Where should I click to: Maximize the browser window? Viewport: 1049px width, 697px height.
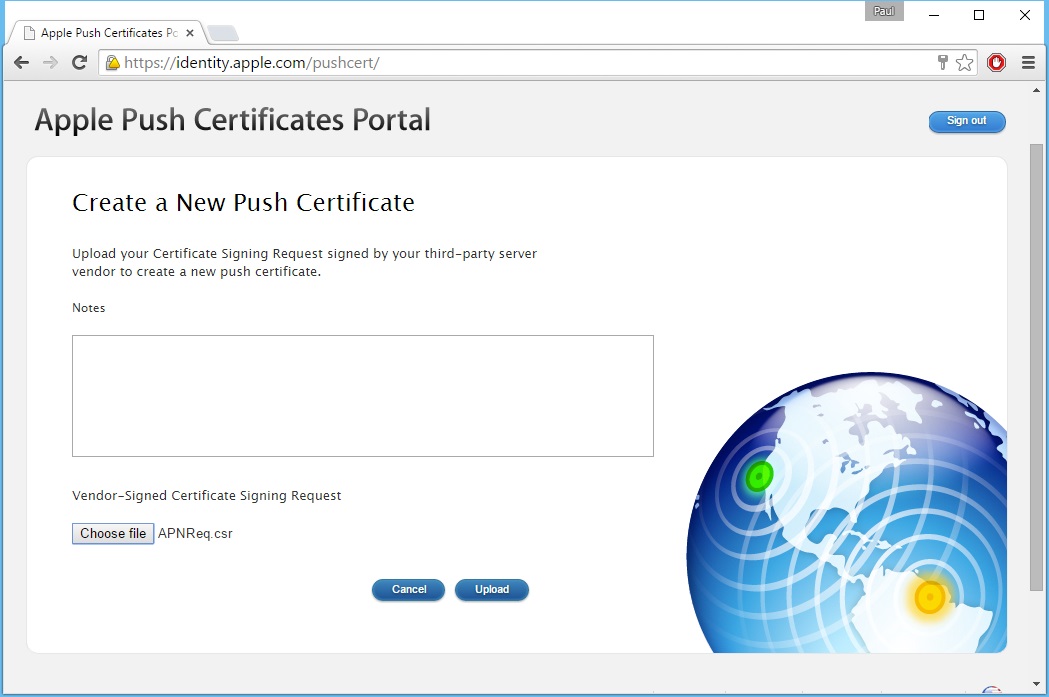[979, 14]
